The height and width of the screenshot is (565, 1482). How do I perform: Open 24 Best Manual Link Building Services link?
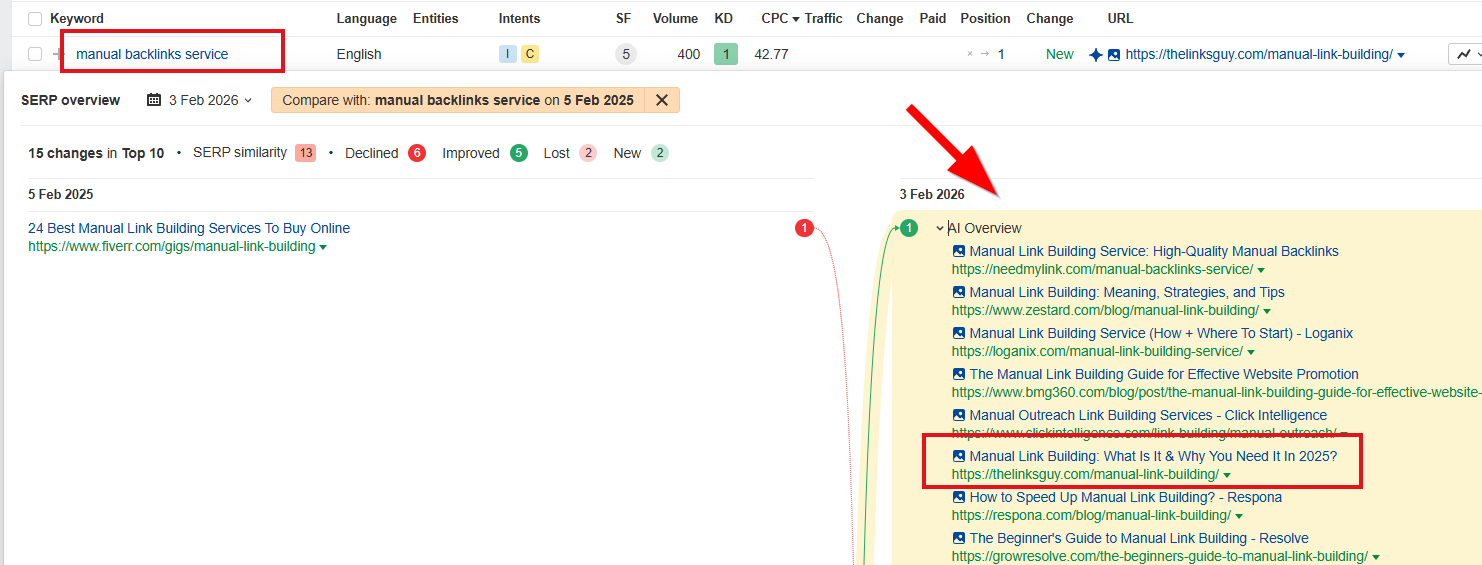189,228
